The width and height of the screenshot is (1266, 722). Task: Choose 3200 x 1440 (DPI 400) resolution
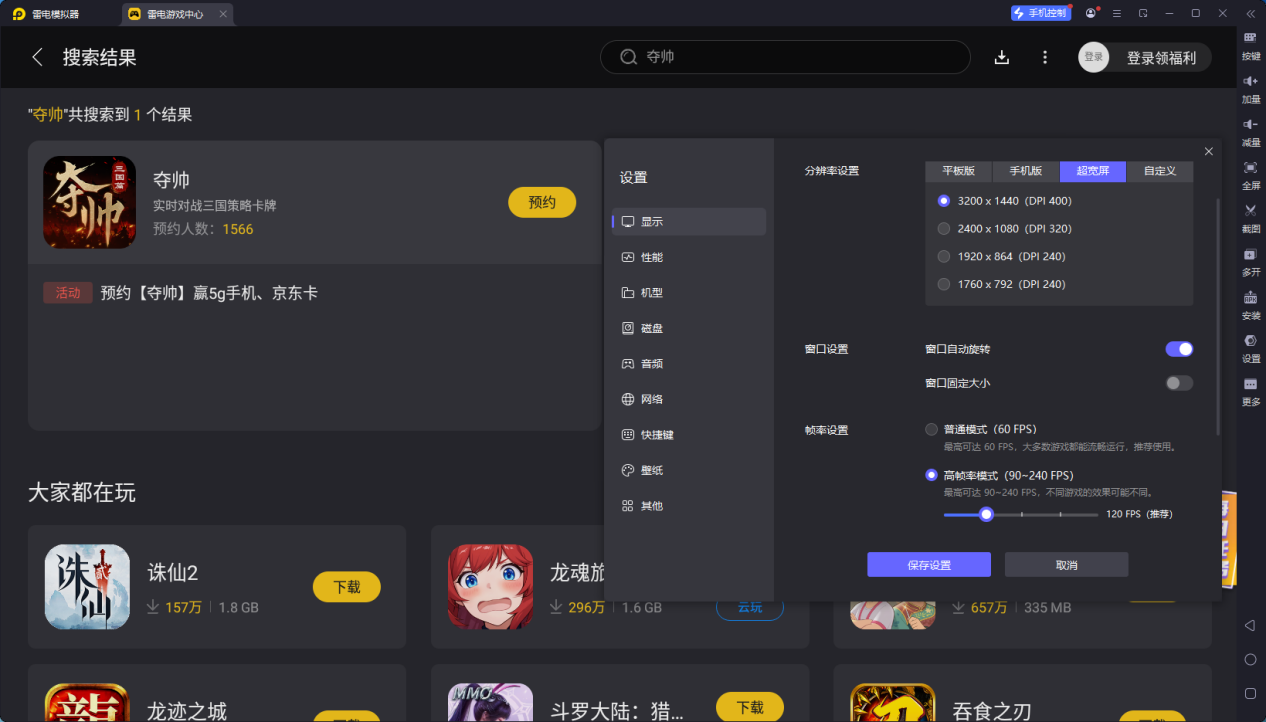(944, 201)
